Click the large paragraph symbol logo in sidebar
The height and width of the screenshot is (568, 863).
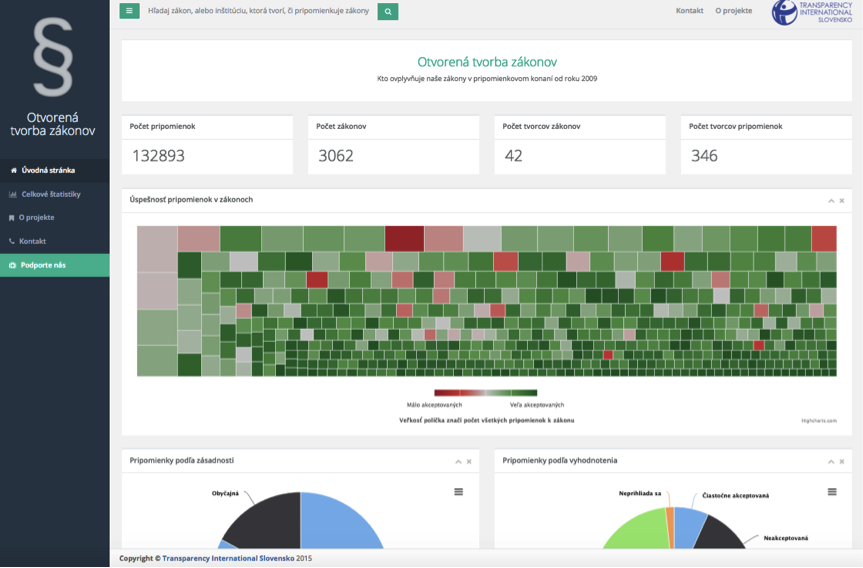point(53,57)
